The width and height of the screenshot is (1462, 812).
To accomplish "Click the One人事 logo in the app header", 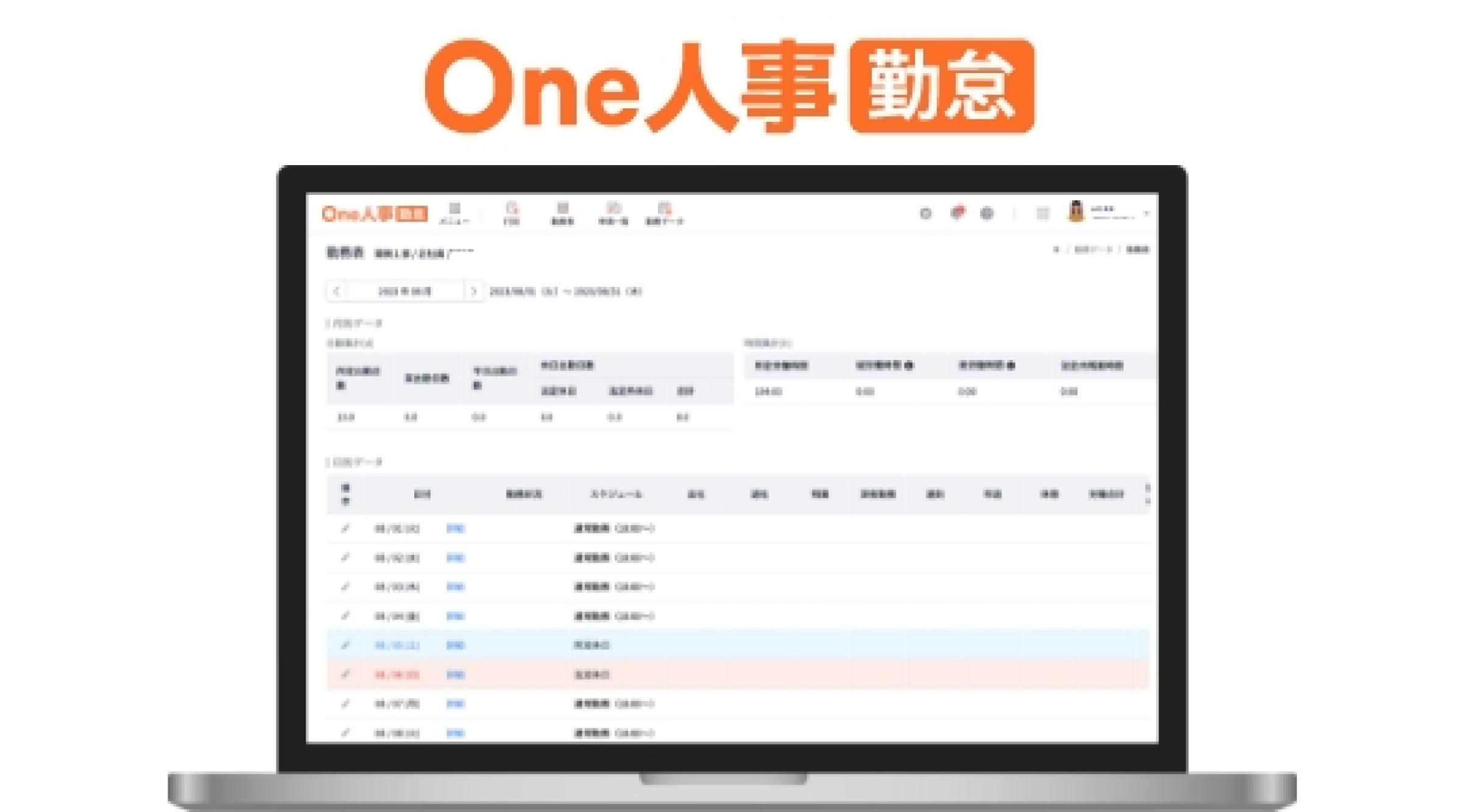I will [x=375, y=214].
